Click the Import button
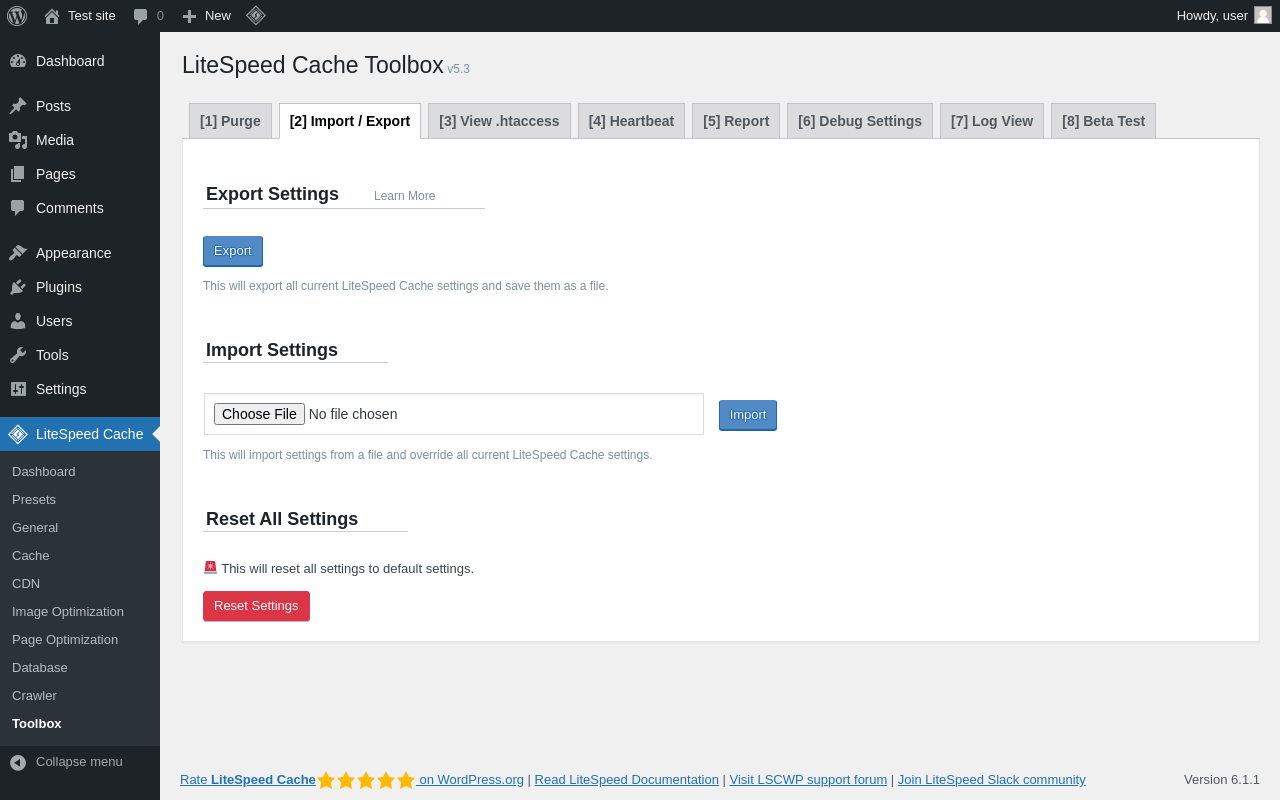Screen dimensions: 1280x800 748,415
